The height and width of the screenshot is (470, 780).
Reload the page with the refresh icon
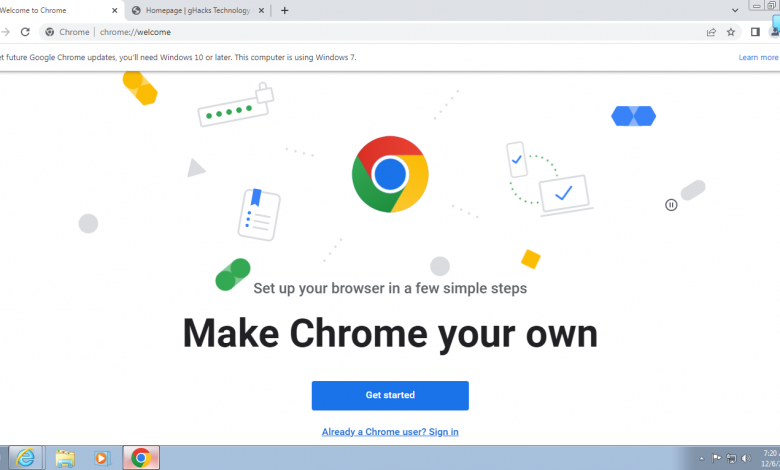[x=25, y=32]
